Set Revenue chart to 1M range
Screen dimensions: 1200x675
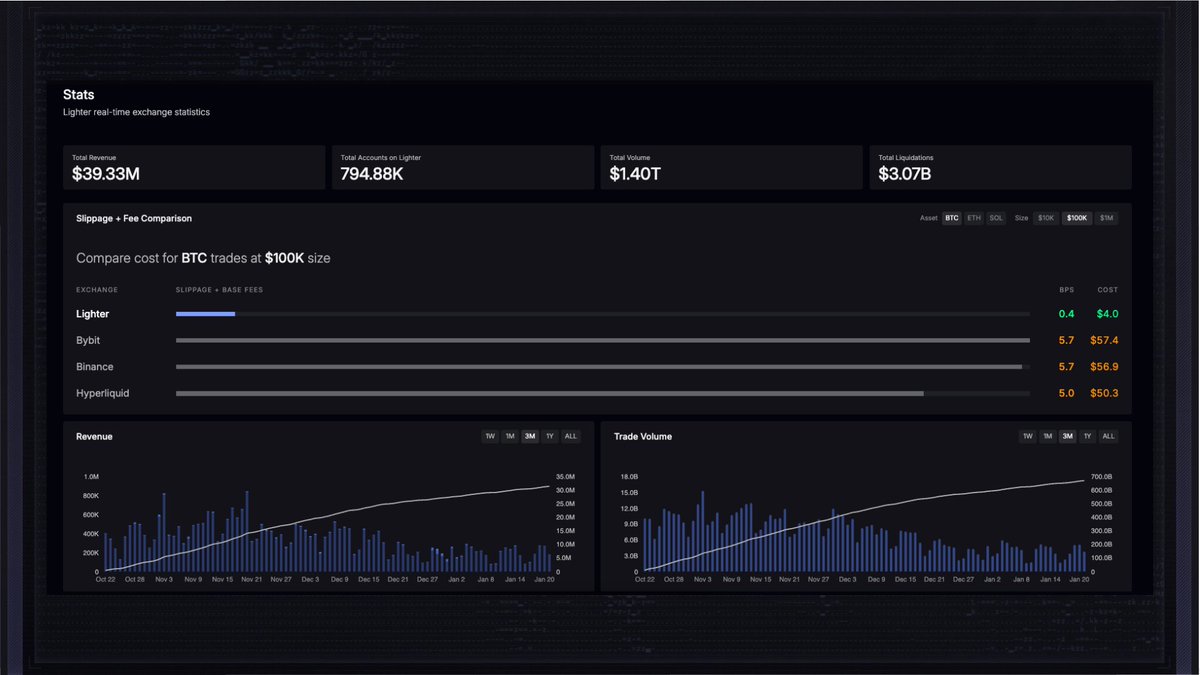tap(510, 436)
